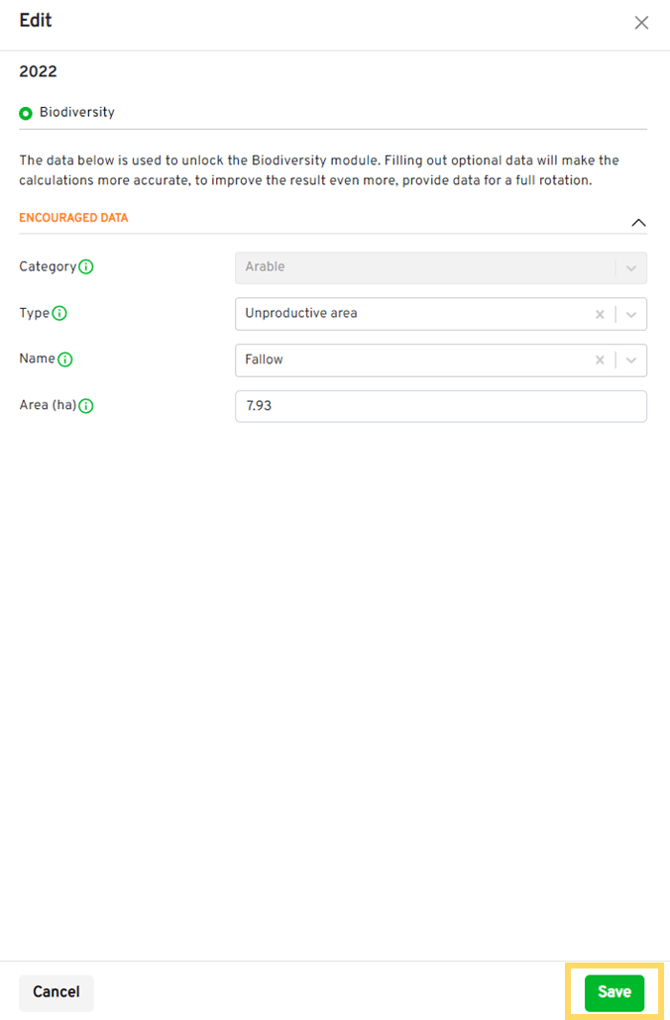Clear the Unproductive area type selection
The width and height of the screenshot is (670, 1020).
tap(600, 314)
